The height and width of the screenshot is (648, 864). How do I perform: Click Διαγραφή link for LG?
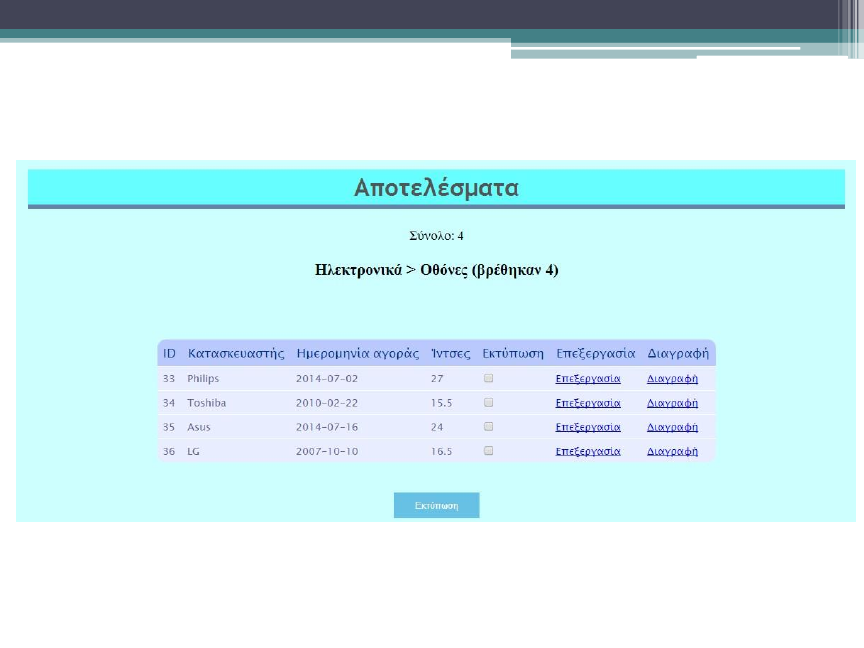672,451
